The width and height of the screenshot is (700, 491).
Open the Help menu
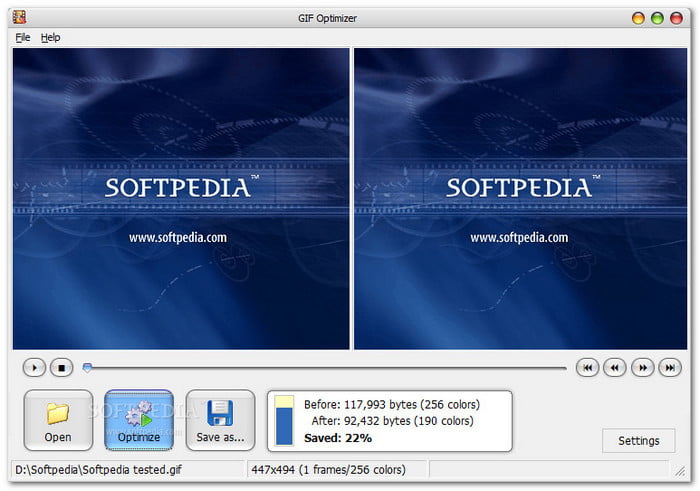pos(50,37)
